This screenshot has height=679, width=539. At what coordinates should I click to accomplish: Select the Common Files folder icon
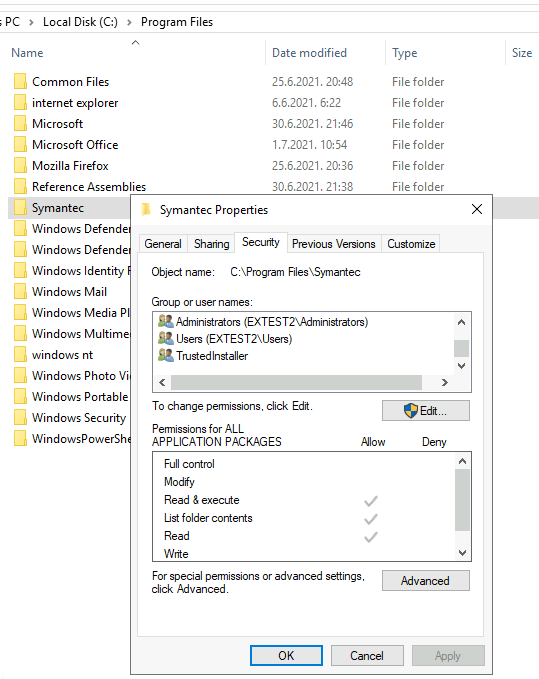20,81
